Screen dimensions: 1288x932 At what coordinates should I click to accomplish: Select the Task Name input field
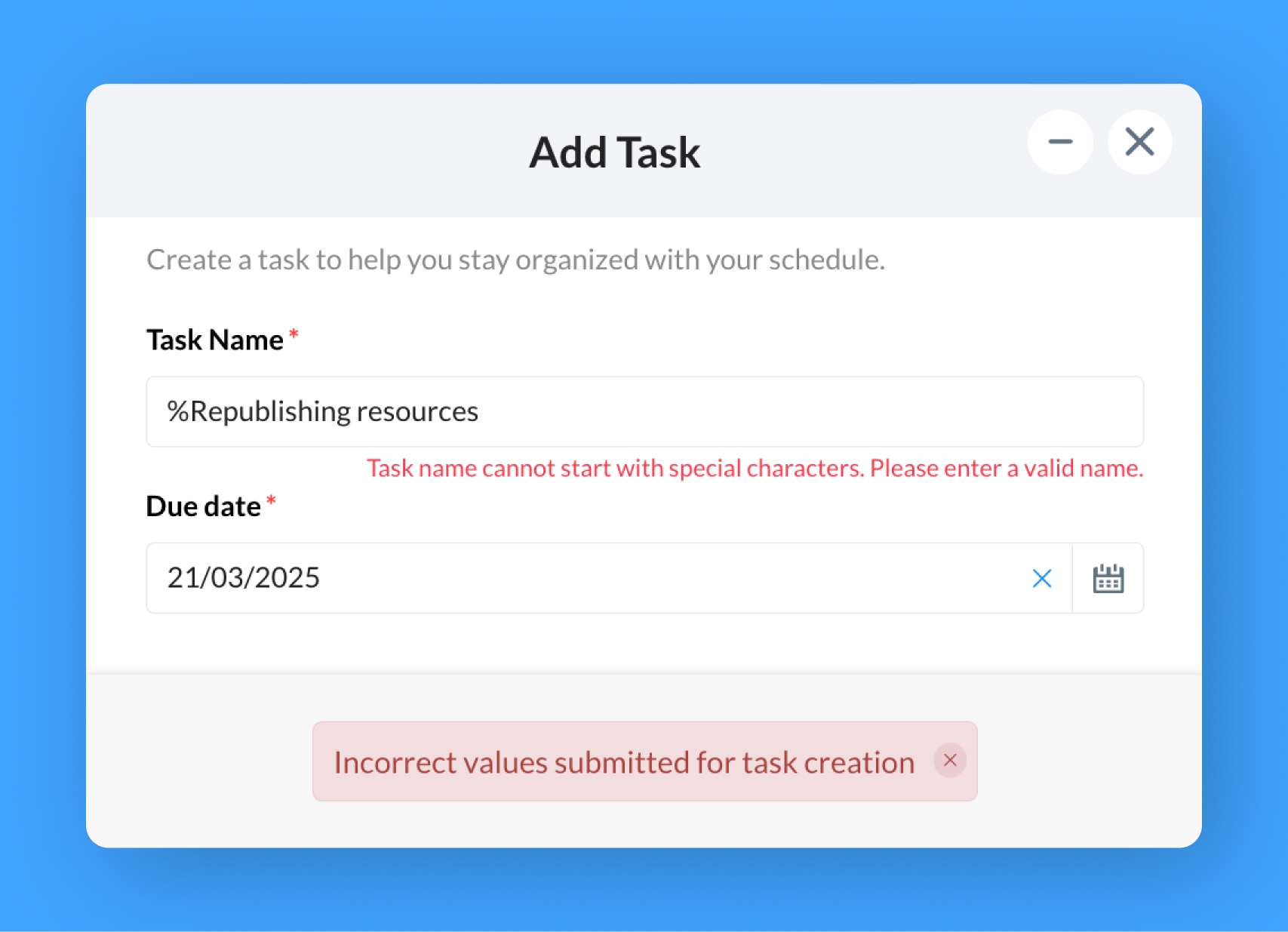644,411
